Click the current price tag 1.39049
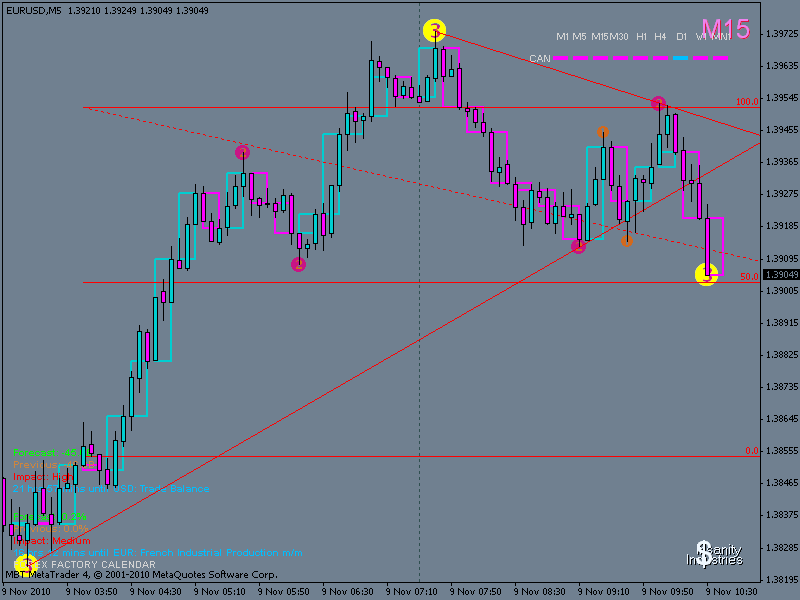The image size is (800, 600). point(782,274)
